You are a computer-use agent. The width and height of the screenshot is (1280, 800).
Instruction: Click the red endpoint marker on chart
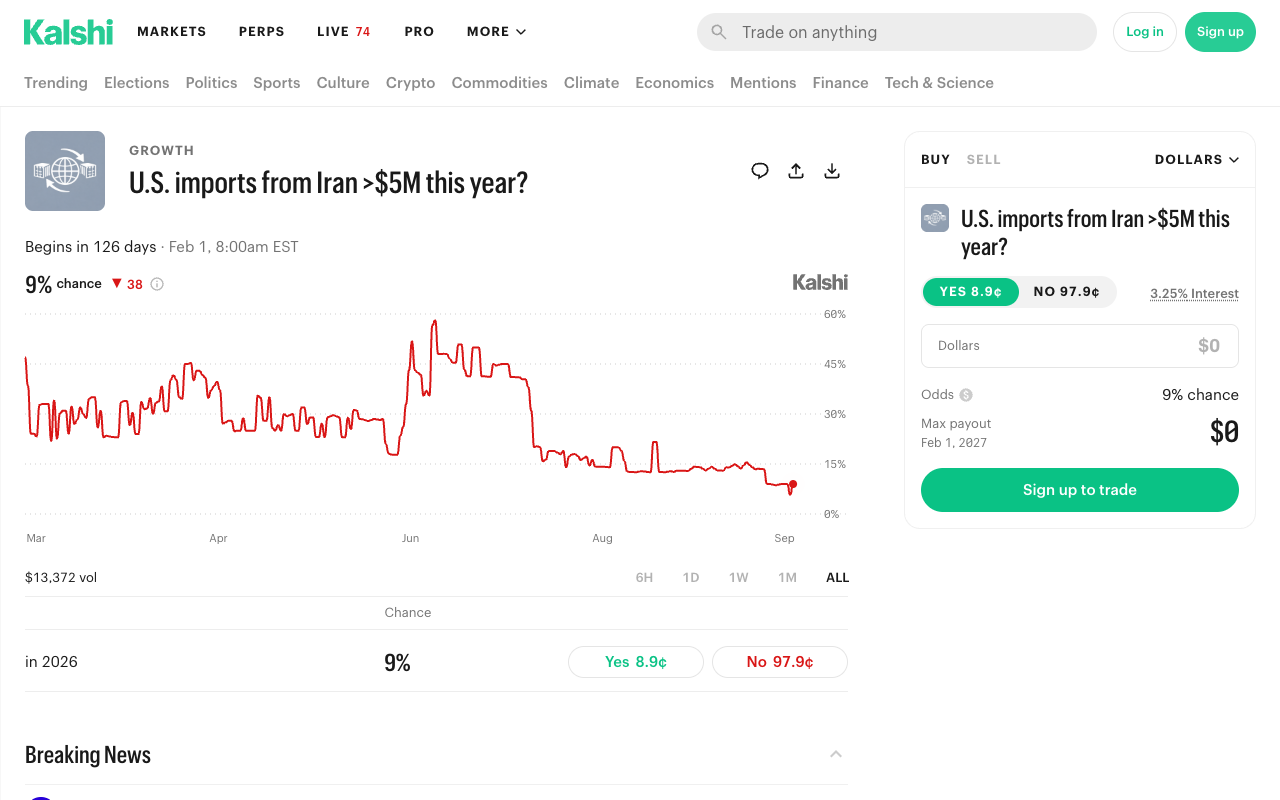[x=793, y=484]
